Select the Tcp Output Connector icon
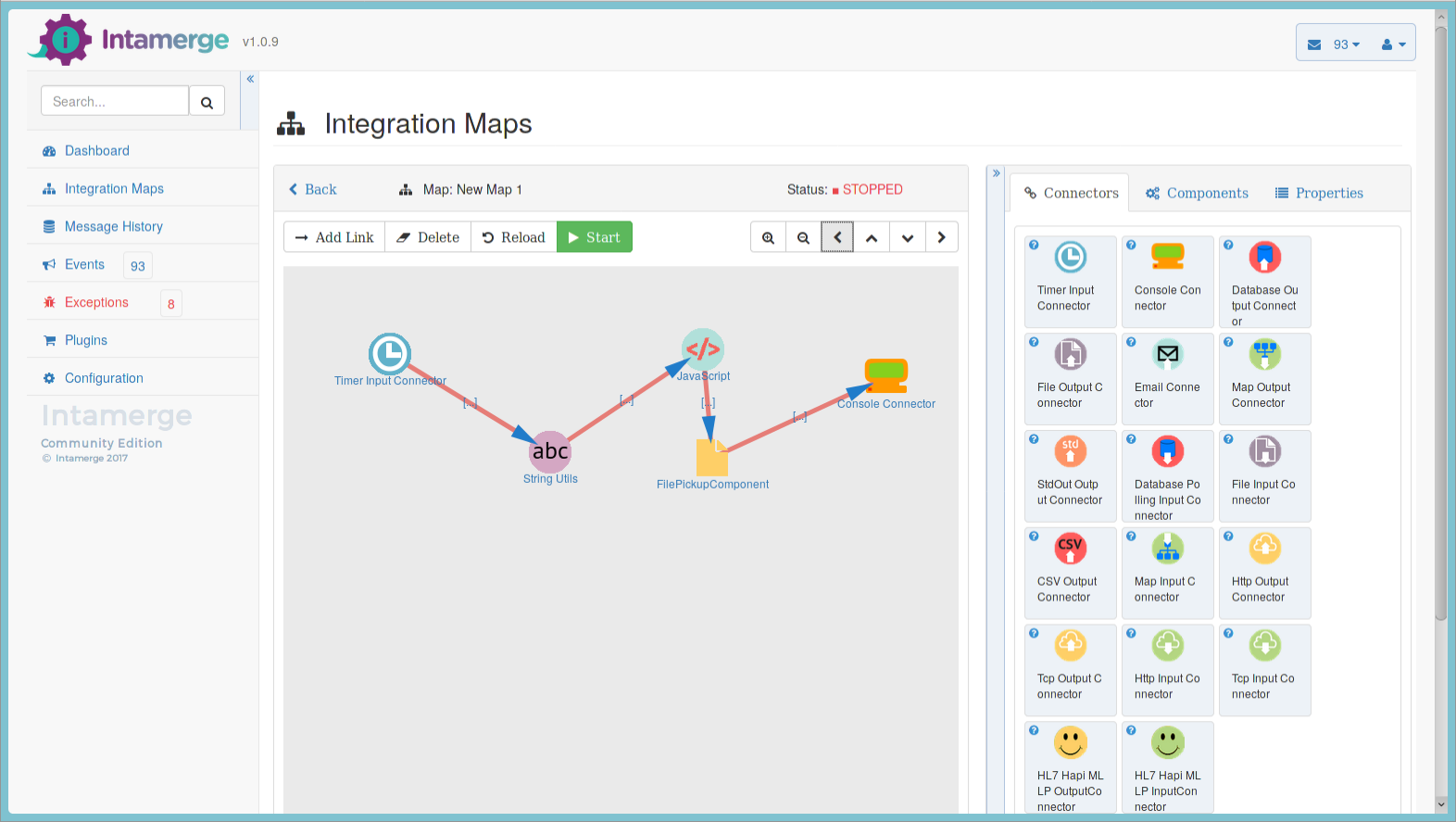Image resolution: width=1456 pixels, height=822 pixels. click(x=1071, y=645)
